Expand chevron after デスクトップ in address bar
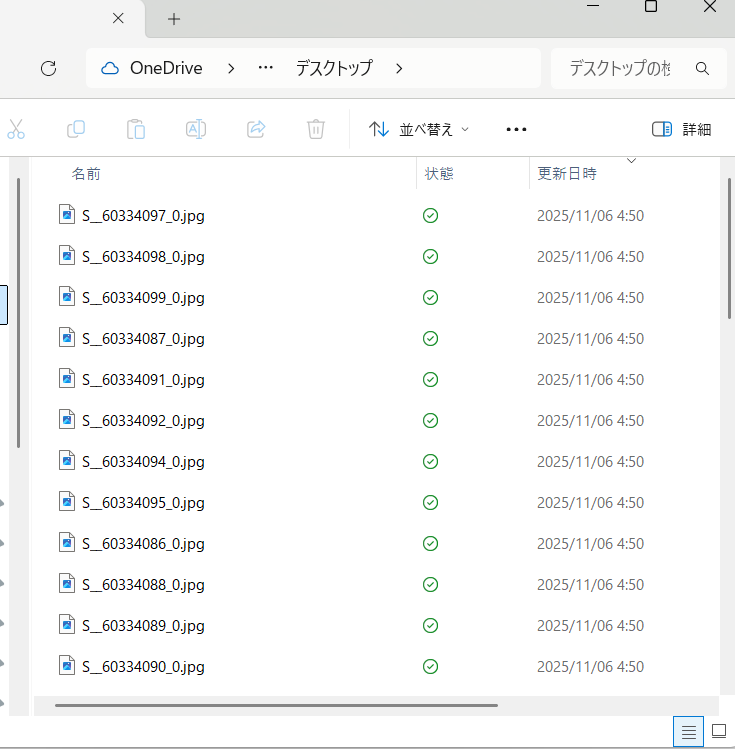 coord(400,69)
